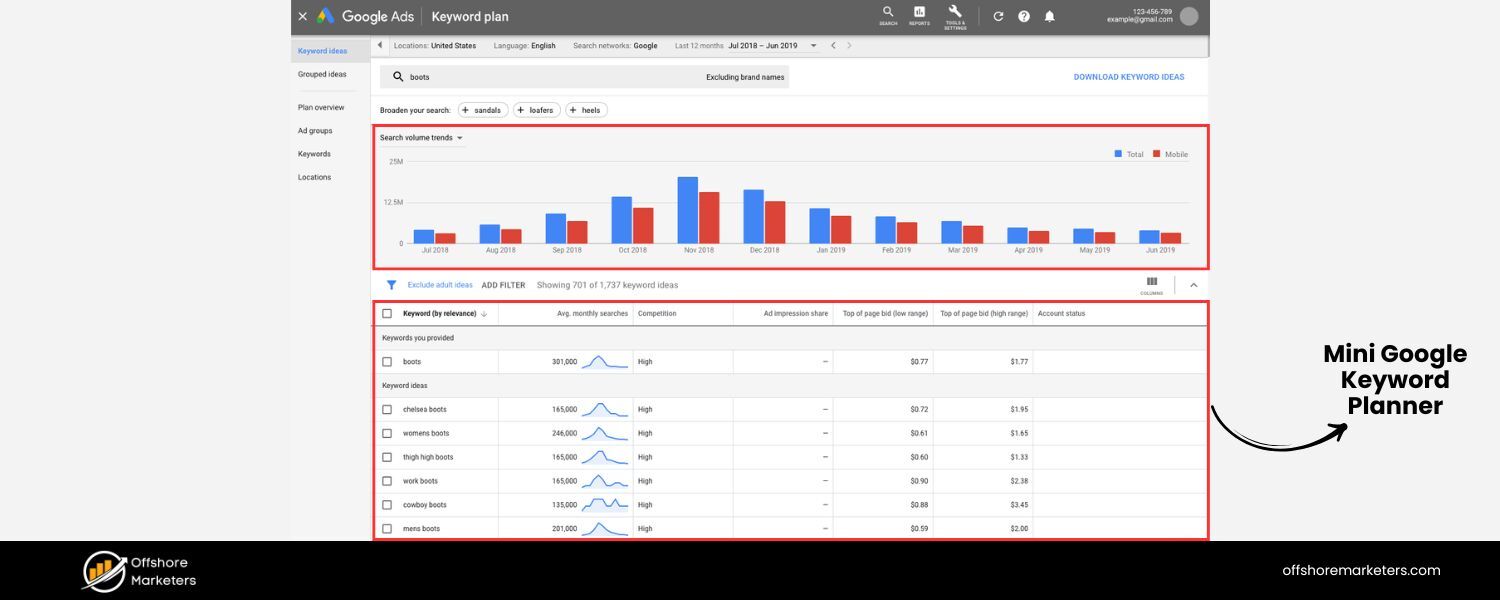Add sandals to broaden your search

tap(483, 110)
